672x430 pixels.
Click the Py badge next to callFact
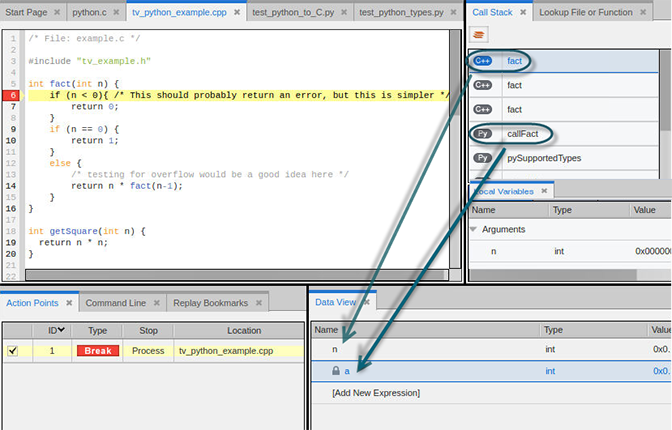(484, 134)
